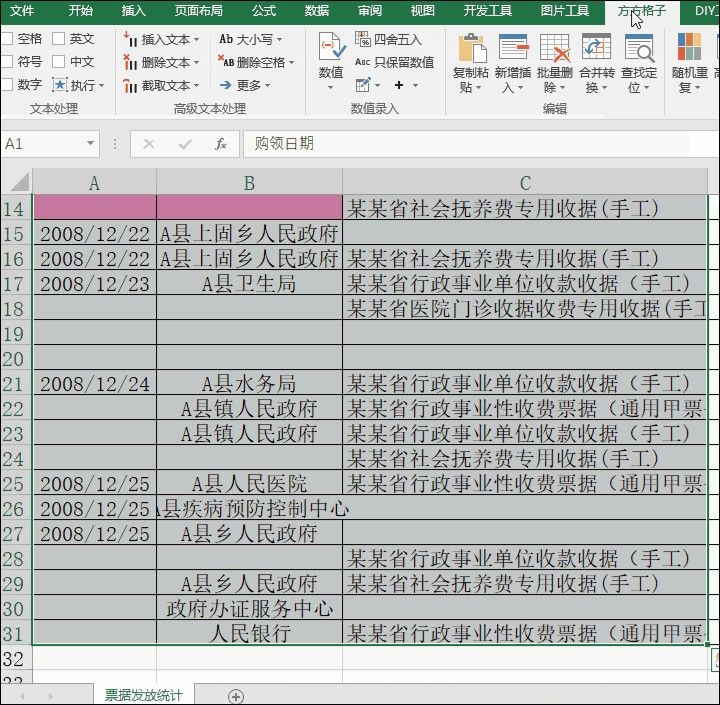Expand the 执行 dropdown arrow
Screen dimensions: 720x705
click(101, 85)
